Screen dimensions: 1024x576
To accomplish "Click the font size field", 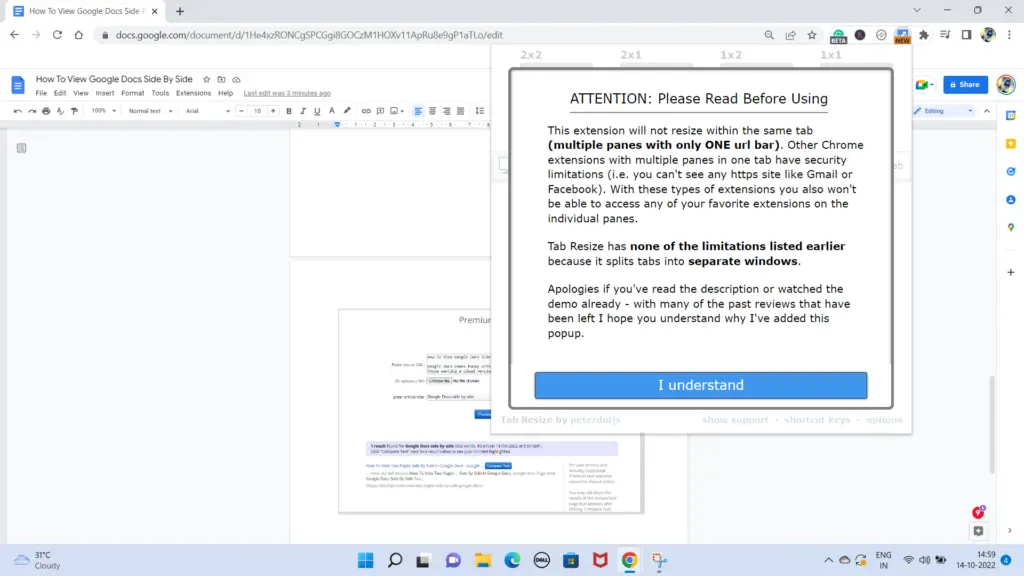I will click(x=257, y=111).
